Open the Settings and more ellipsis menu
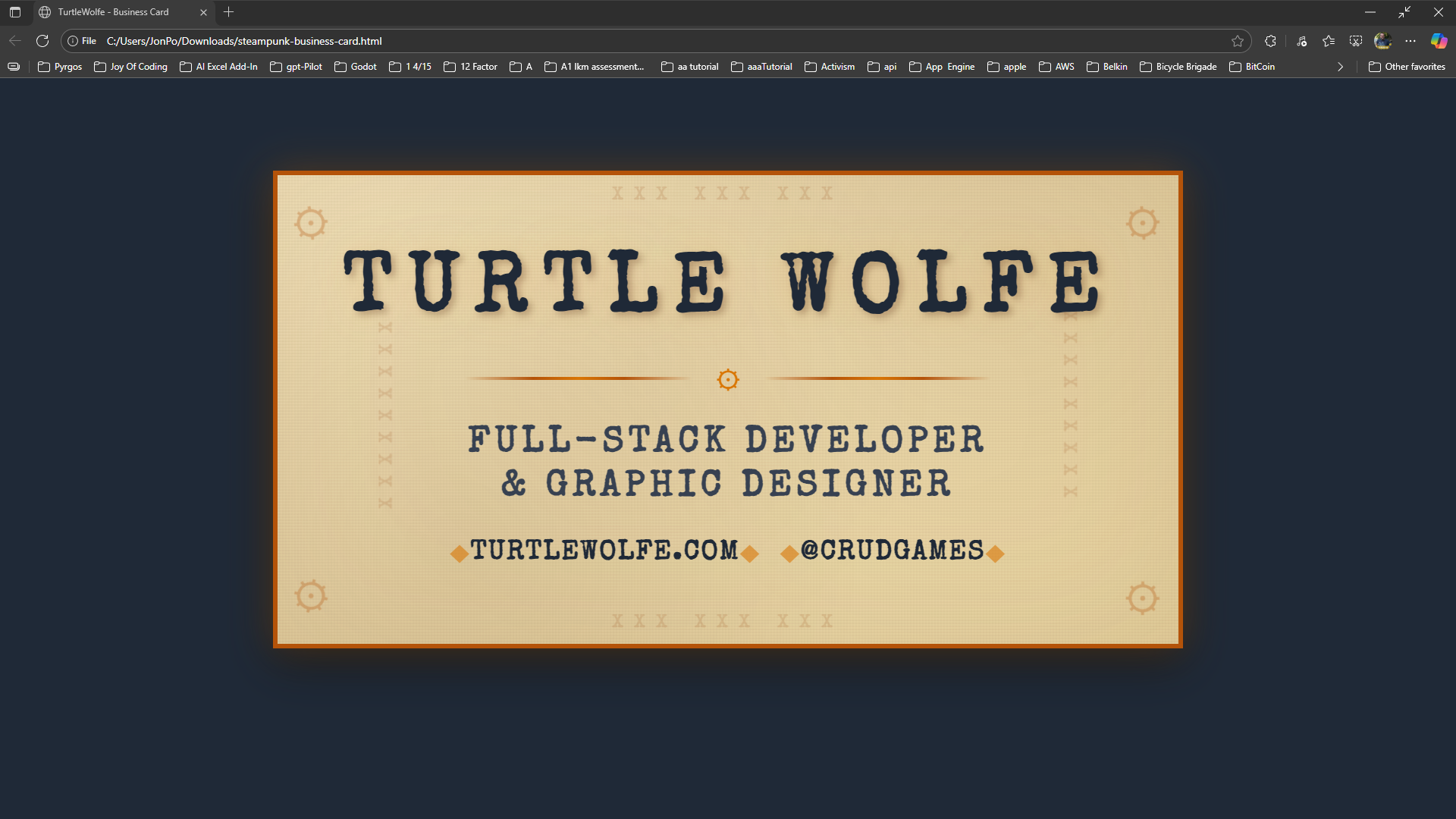Viewport: 1456px width, 819px height. (1411, 41)
